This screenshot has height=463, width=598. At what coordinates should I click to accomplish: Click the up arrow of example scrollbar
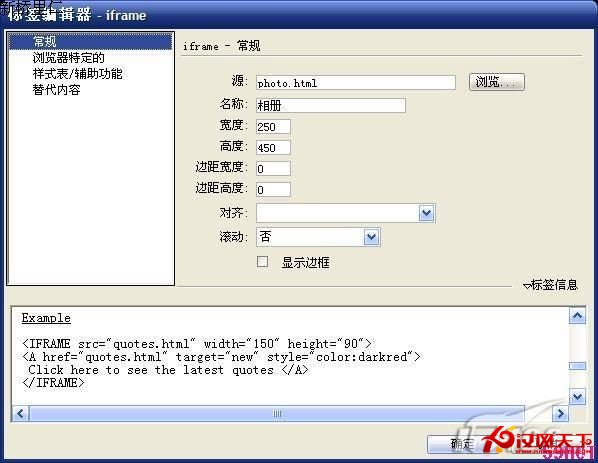click(577, 316)
